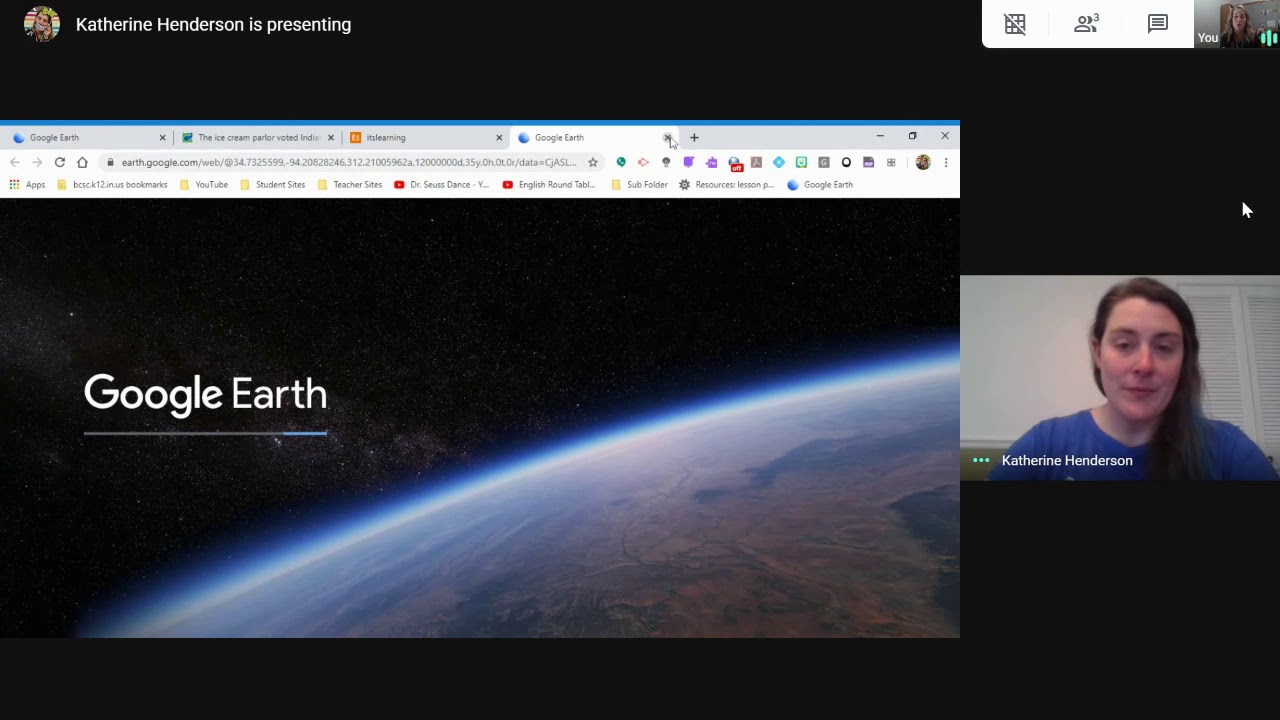Viewport: 1280px width, 720px height.
Task: Open the Apps bookmark shortcut
Action: (x=27, y=184)
